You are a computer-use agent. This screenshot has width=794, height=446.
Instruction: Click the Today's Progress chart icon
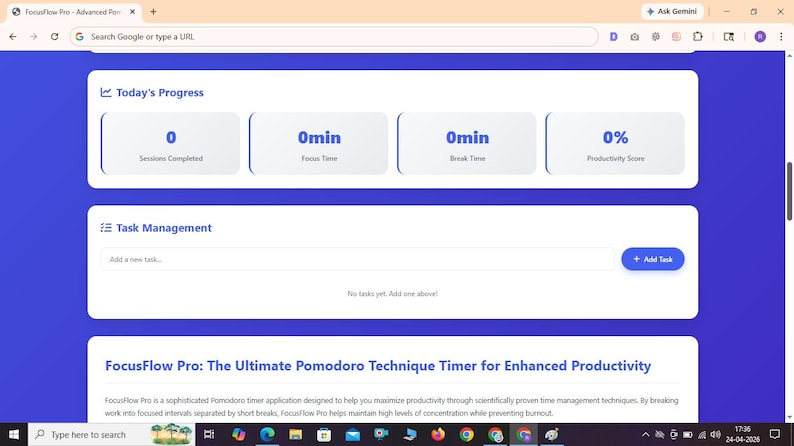pyautogui.click(x=106, y=92)
